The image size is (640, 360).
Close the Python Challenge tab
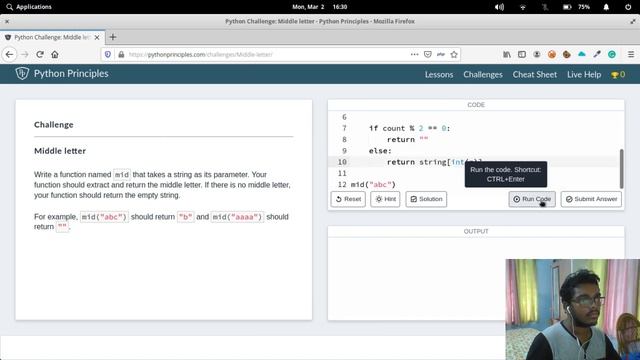point(97,37)
